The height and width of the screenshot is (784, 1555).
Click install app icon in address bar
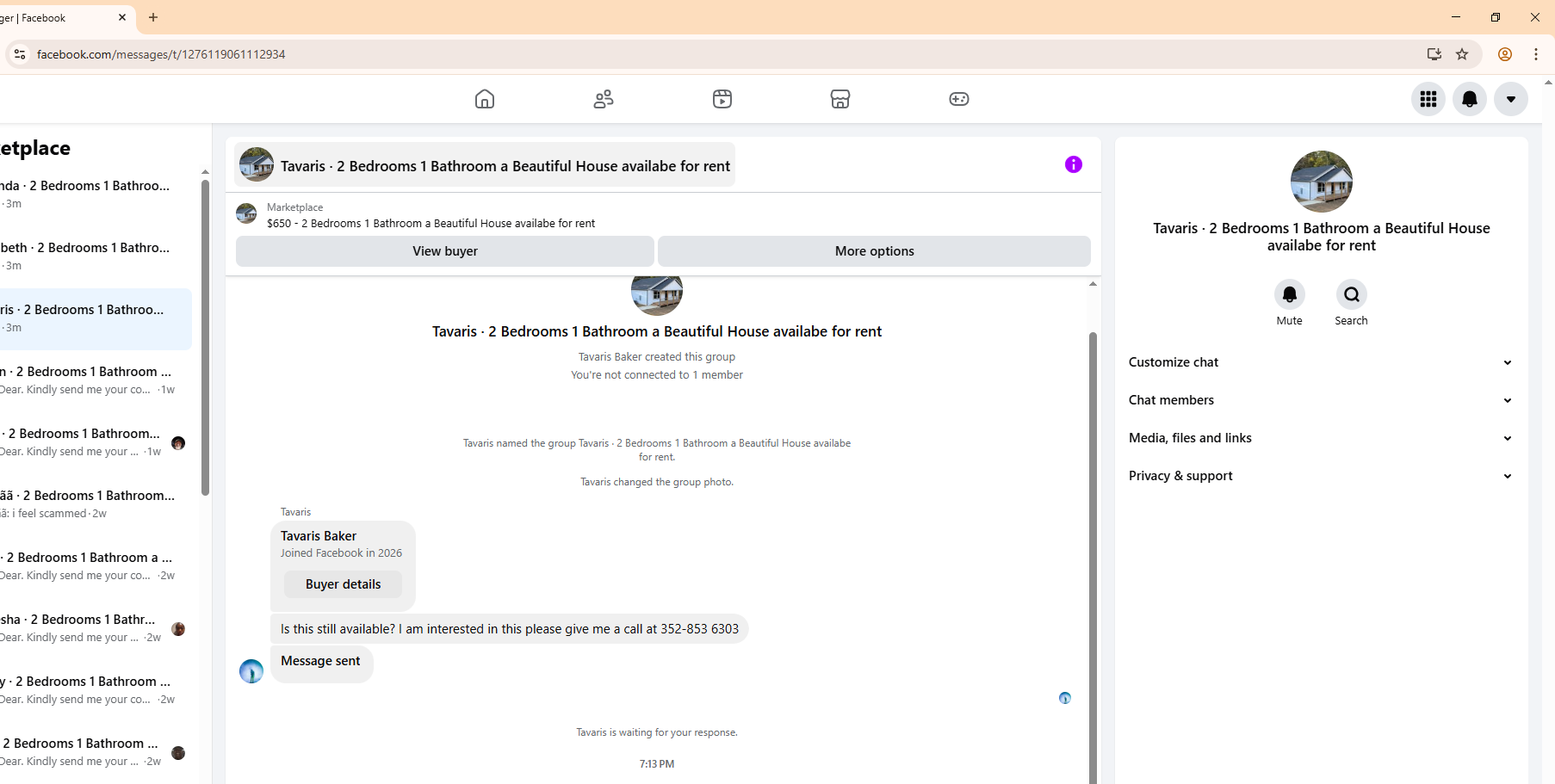pos(1434,54)
